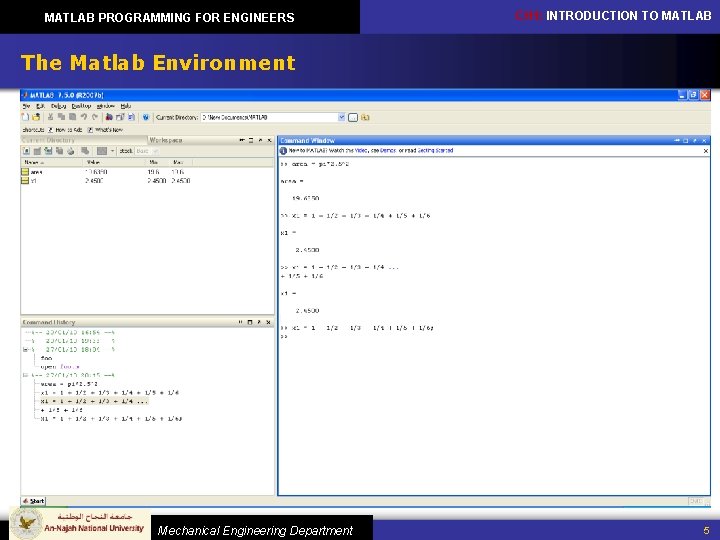Click the Demos link in info bar
This screenshot has height=540, width=720.
point(388,151)
